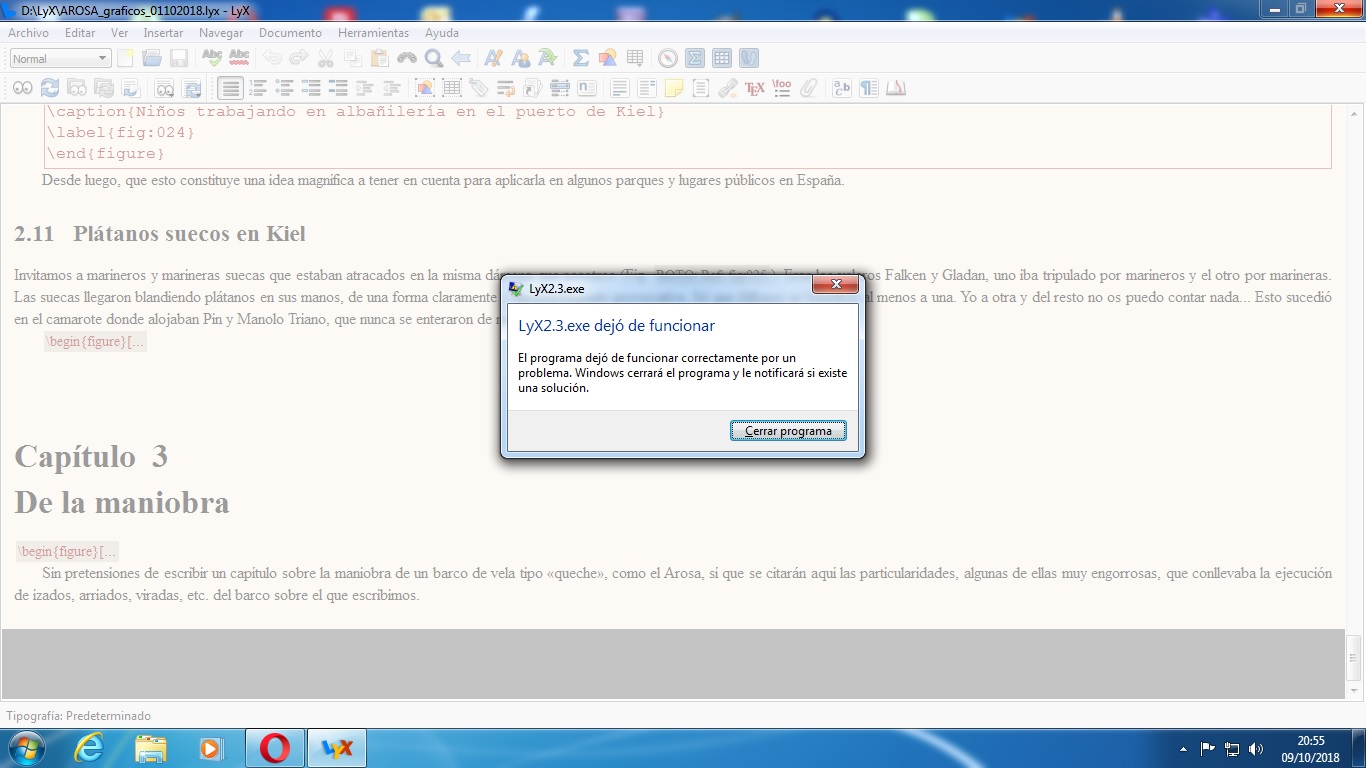Click the vertical scrollbar thumb of the document
The image size is (1366, 768).
(x=1354, y=657)
